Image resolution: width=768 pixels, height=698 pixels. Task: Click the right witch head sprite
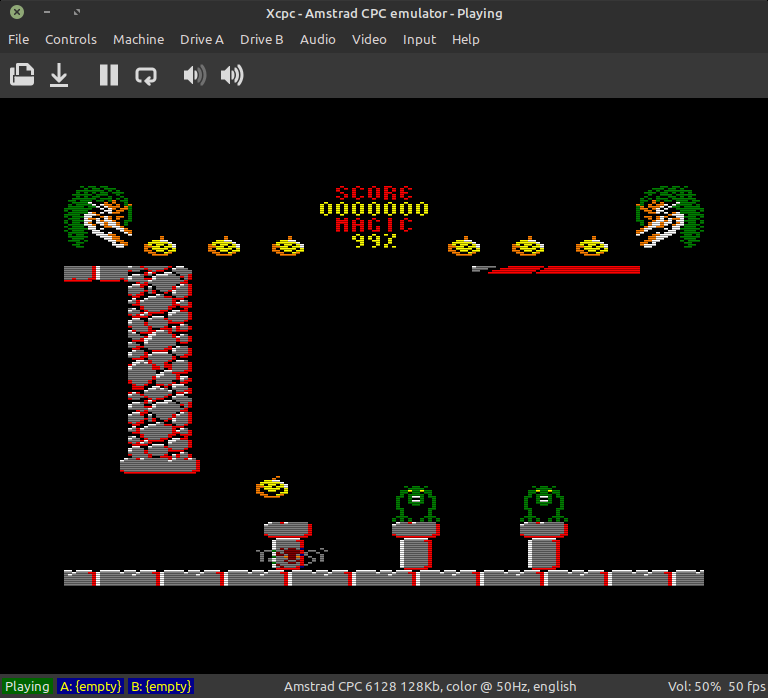pos(670,217)
